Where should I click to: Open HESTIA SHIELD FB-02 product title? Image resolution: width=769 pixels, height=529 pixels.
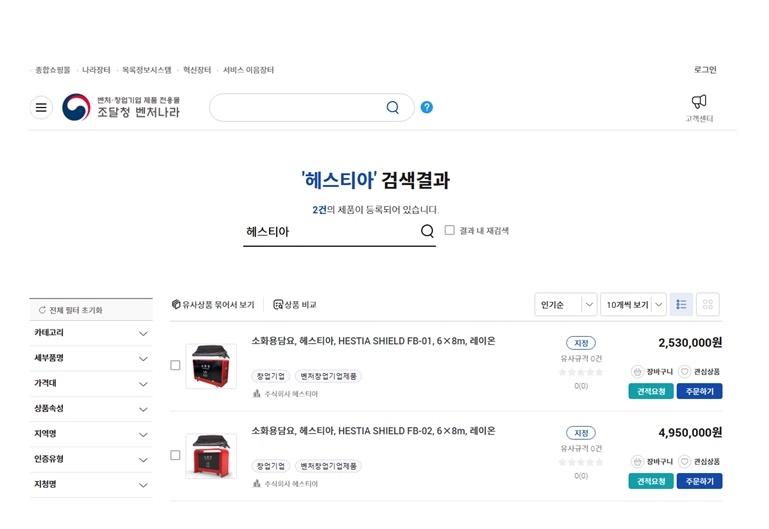[x=373, y=431]
